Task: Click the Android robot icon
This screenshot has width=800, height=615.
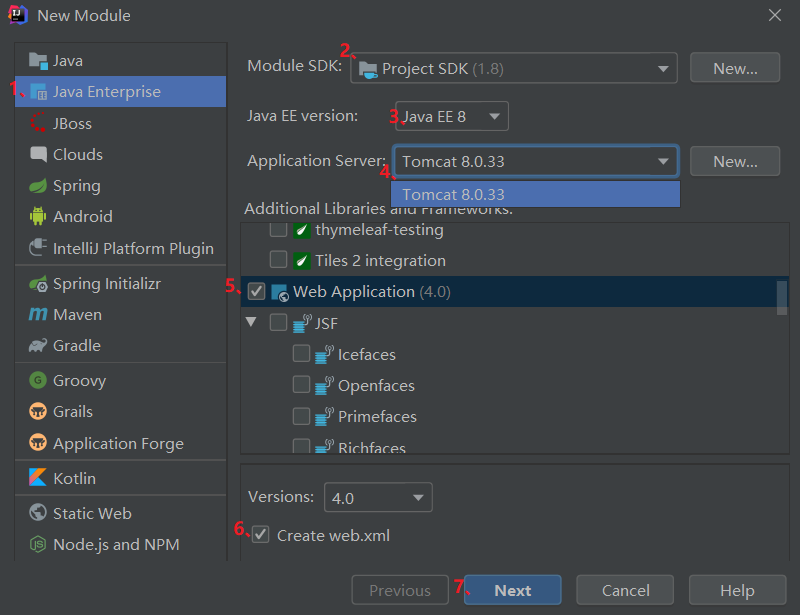Action: click(38, 216)
